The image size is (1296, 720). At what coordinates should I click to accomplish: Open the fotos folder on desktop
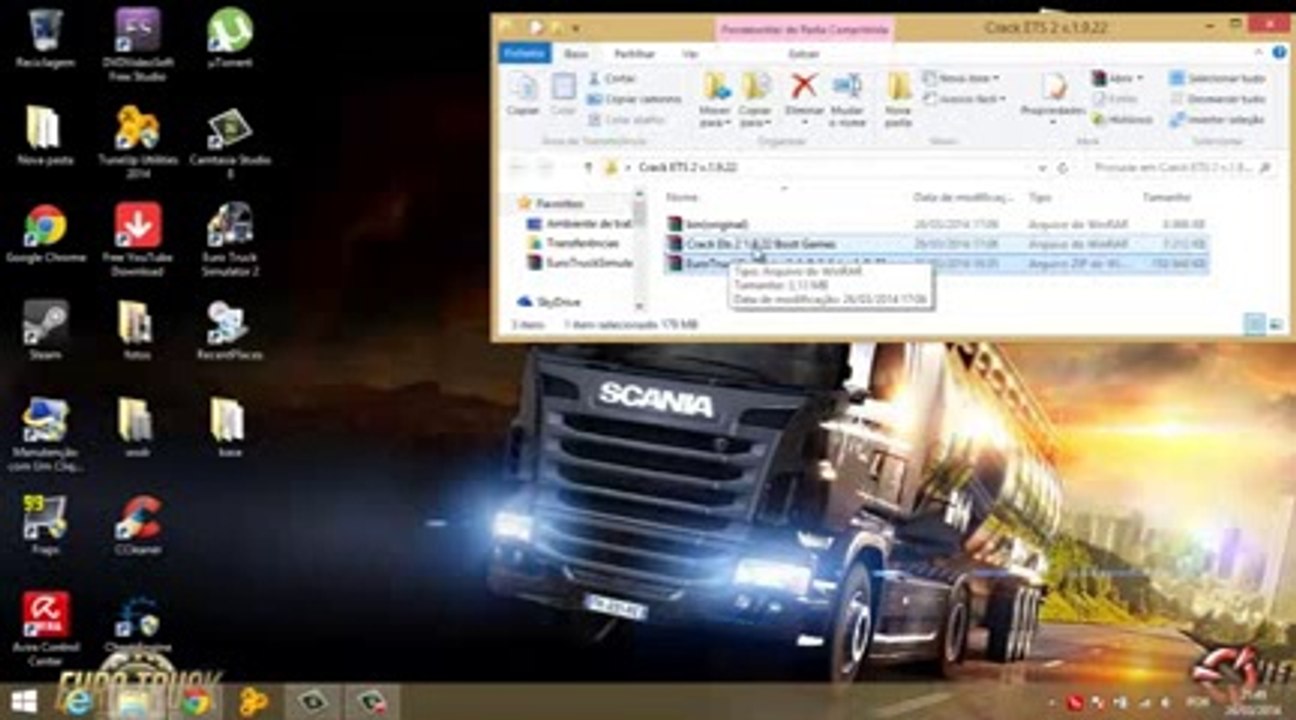[x=136, y=330]
